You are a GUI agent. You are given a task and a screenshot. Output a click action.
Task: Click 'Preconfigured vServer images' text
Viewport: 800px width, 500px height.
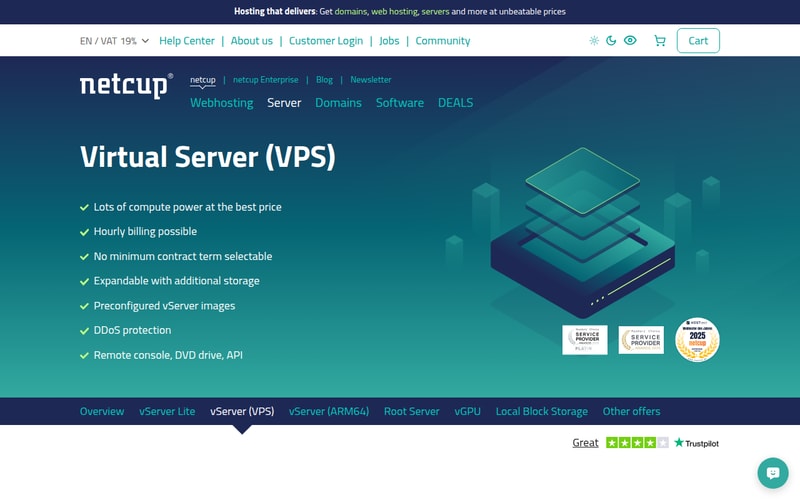(164, 306)
